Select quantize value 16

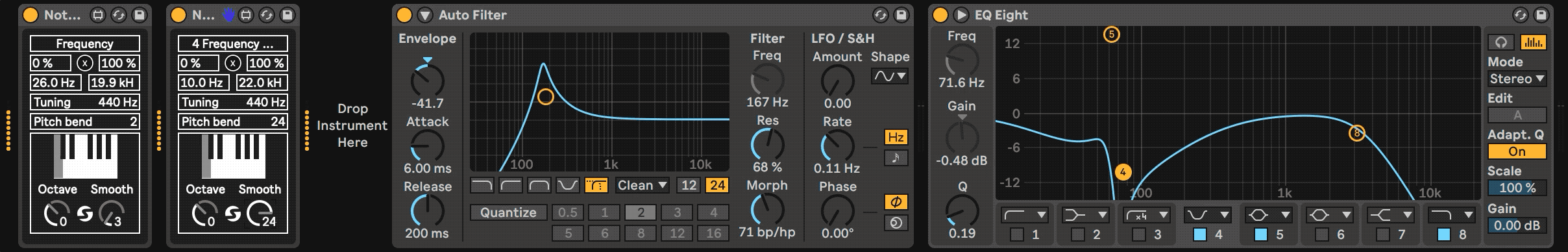713,233
